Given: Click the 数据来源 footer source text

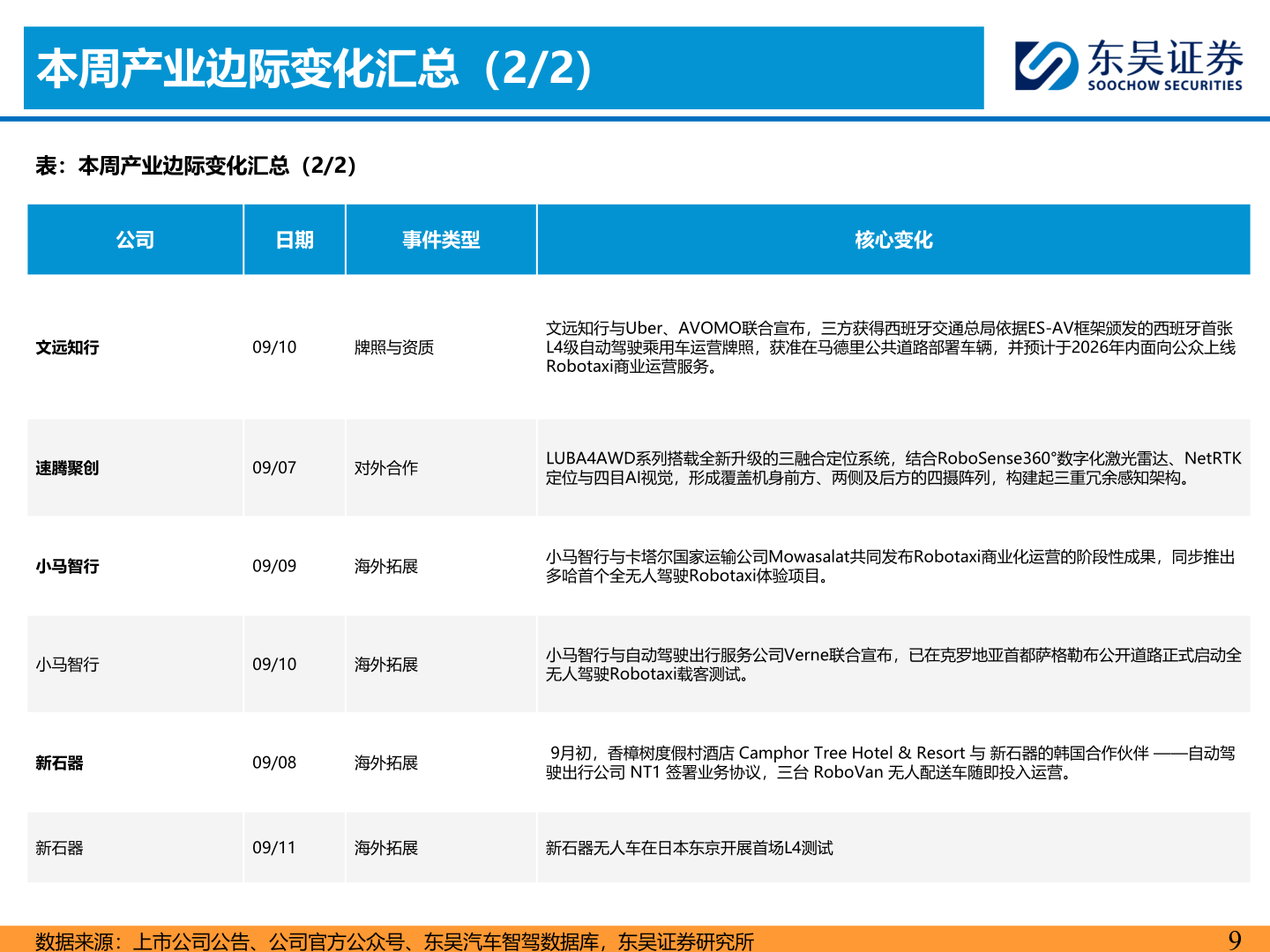Looking at the screenshot, I should (395, 941).
